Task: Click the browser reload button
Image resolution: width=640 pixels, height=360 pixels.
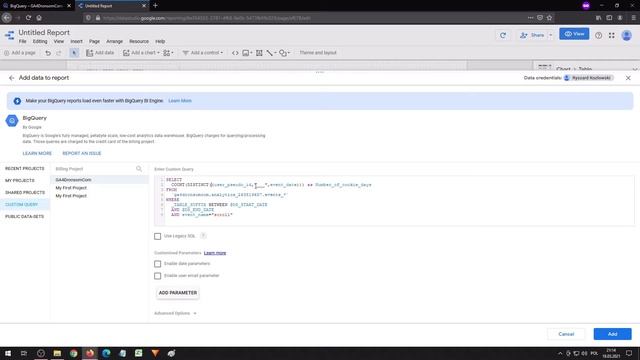Action: (28, 18)
